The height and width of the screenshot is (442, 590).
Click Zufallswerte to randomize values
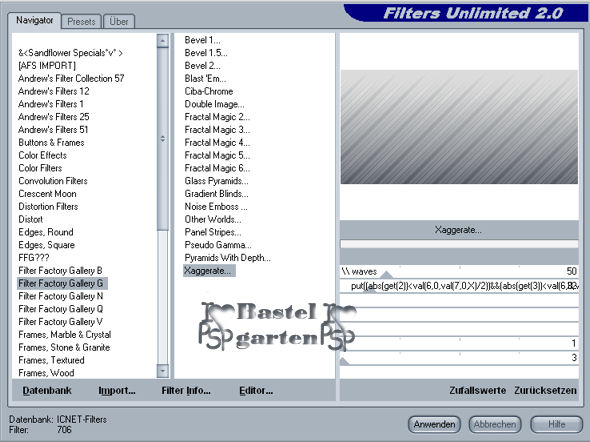coord(477,390)
